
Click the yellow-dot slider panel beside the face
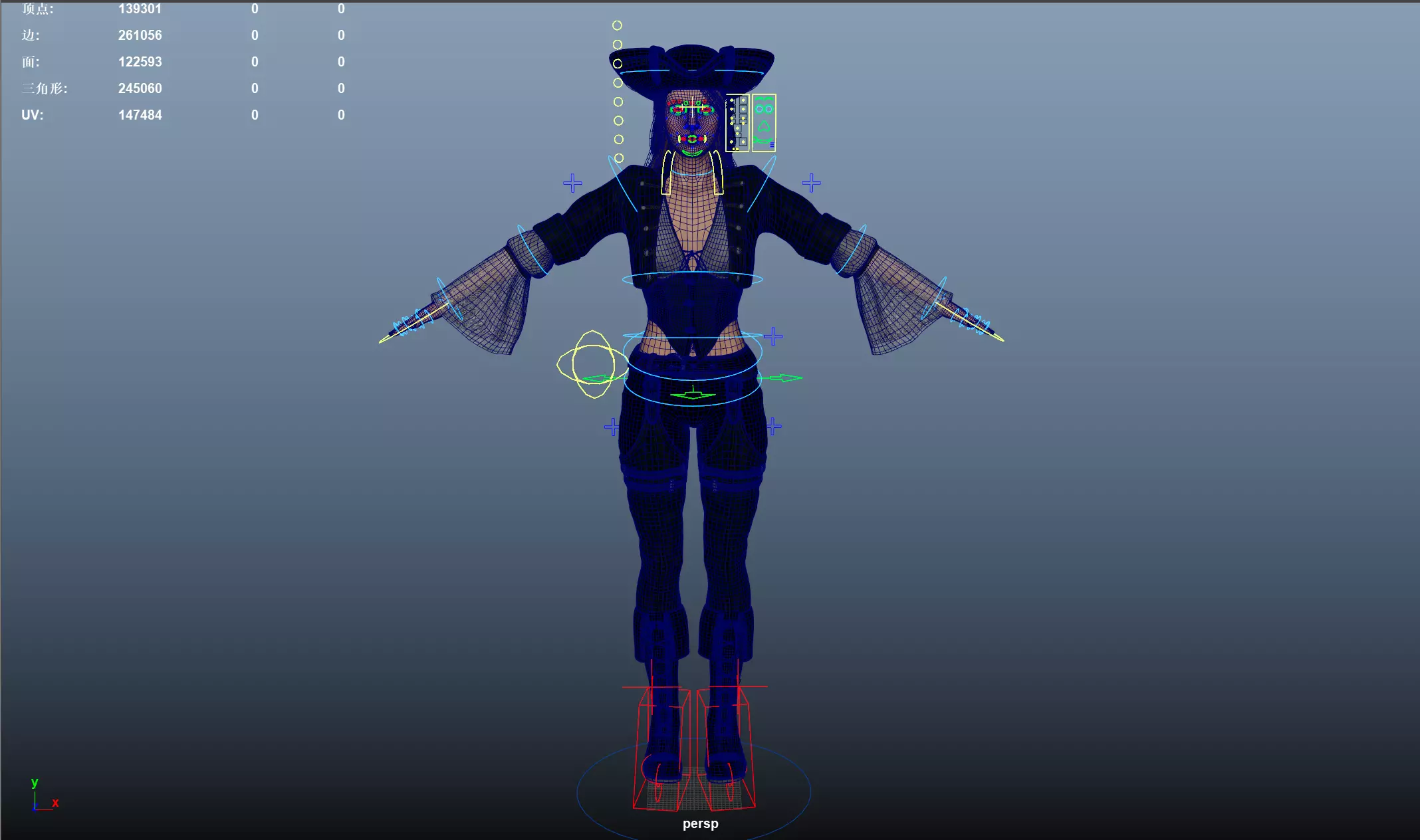point(737,123)
